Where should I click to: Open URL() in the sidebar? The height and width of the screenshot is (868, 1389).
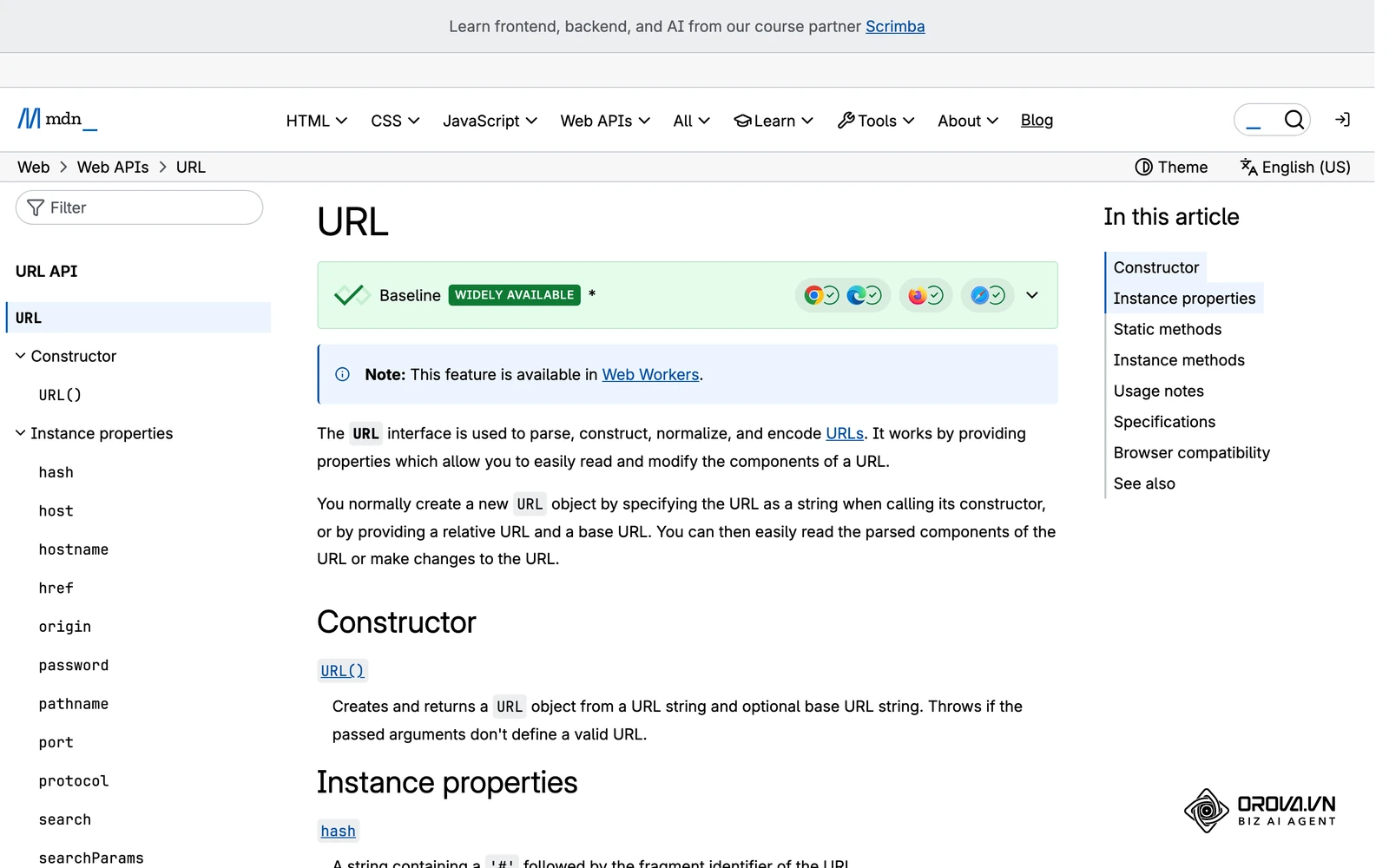(60, 395)
